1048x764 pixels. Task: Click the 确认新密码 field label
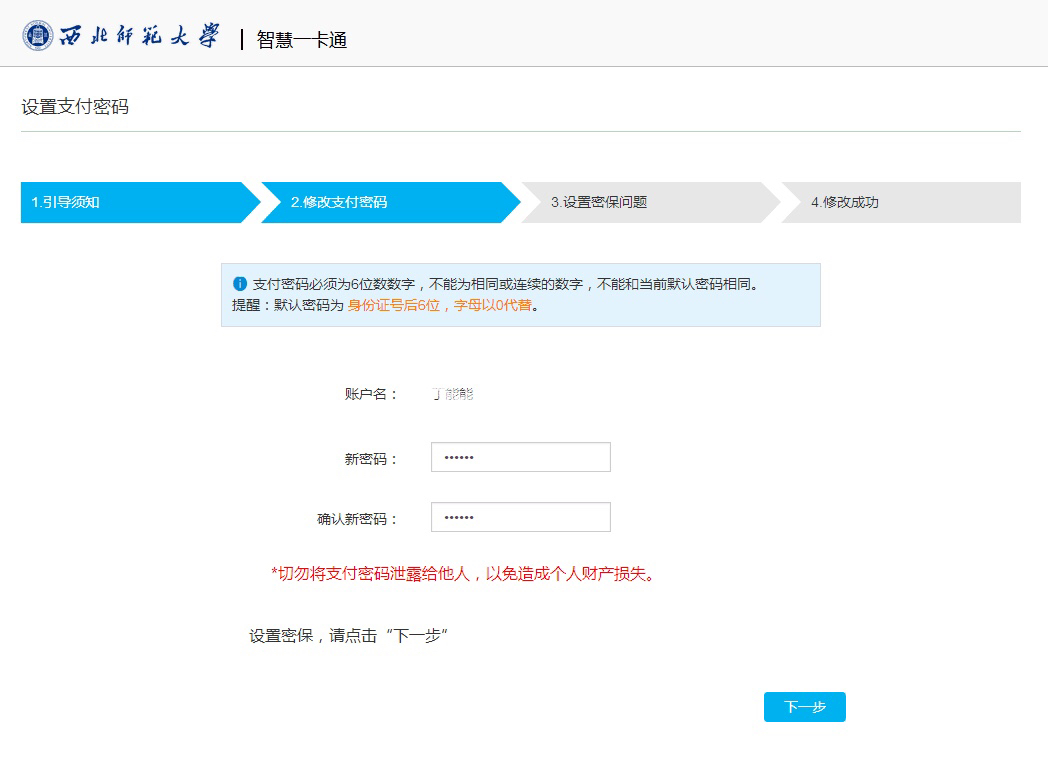357,519
